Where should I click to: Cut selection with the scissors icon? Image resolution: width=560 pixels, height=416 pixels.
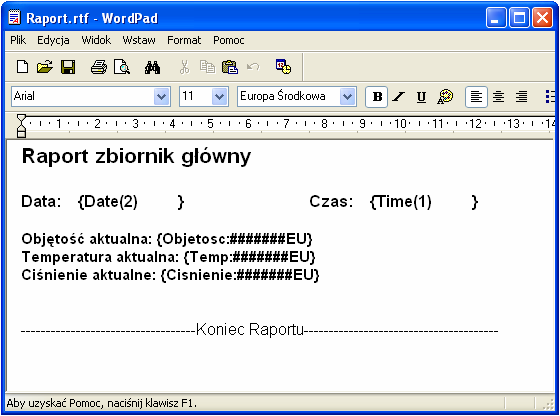point(184,67)
